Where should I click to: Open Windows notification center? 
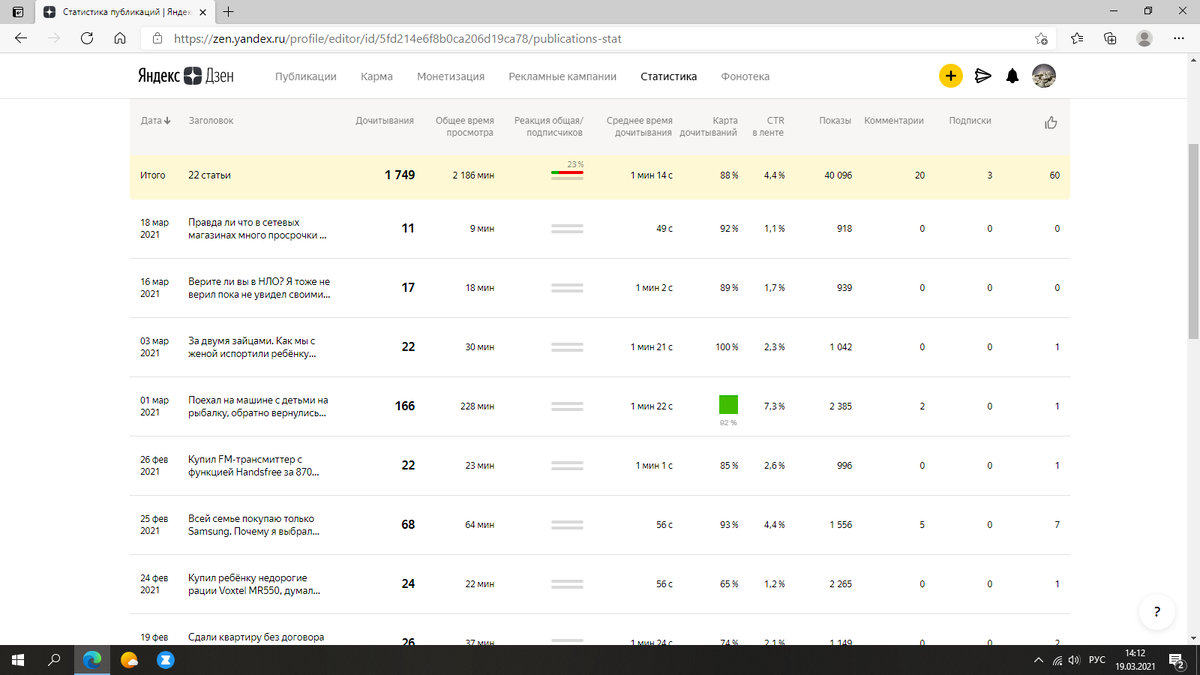1177,660
